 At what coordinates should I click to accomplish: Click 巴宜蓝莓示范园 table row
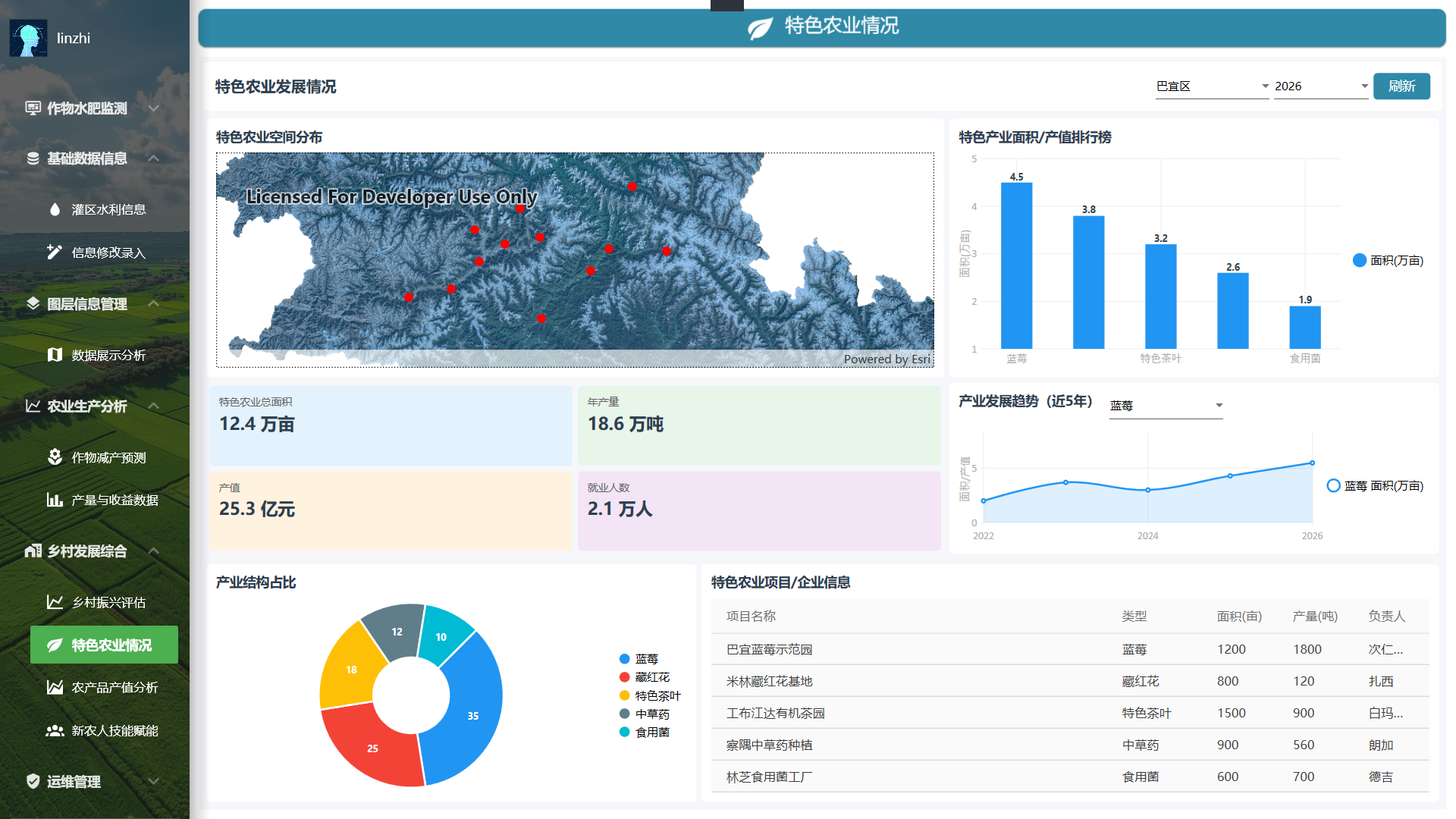click(x=1069, y=649)
